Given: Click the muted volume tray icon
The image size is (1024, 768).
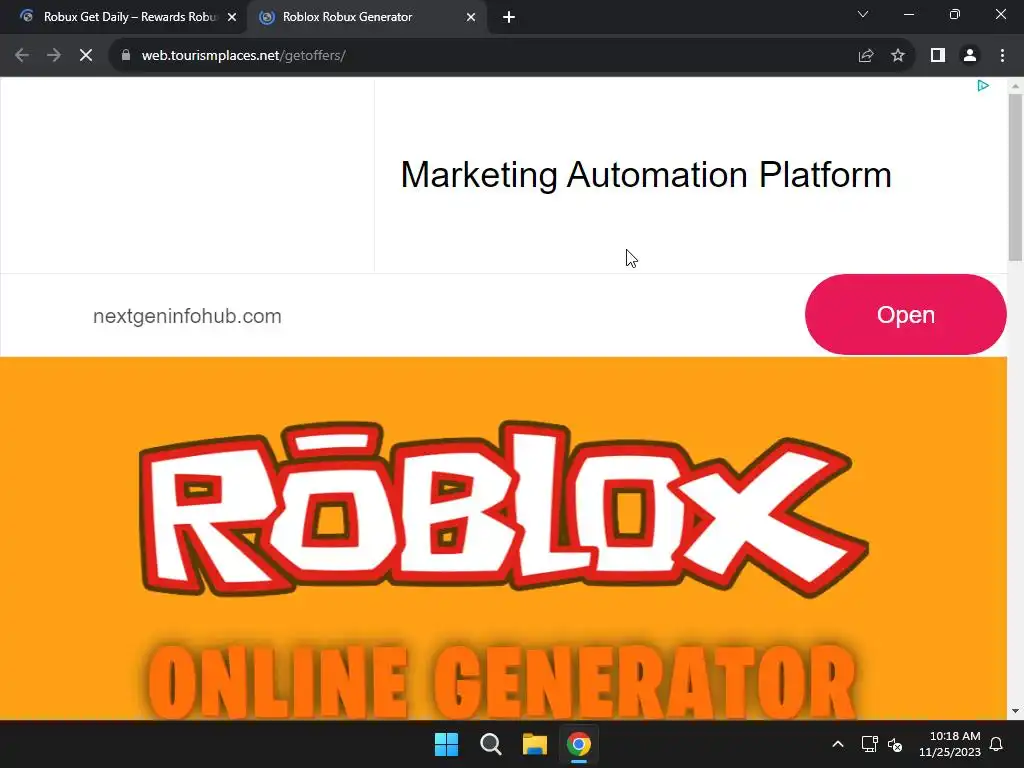Looking at the screenshot, I should (x=895, y=744).
